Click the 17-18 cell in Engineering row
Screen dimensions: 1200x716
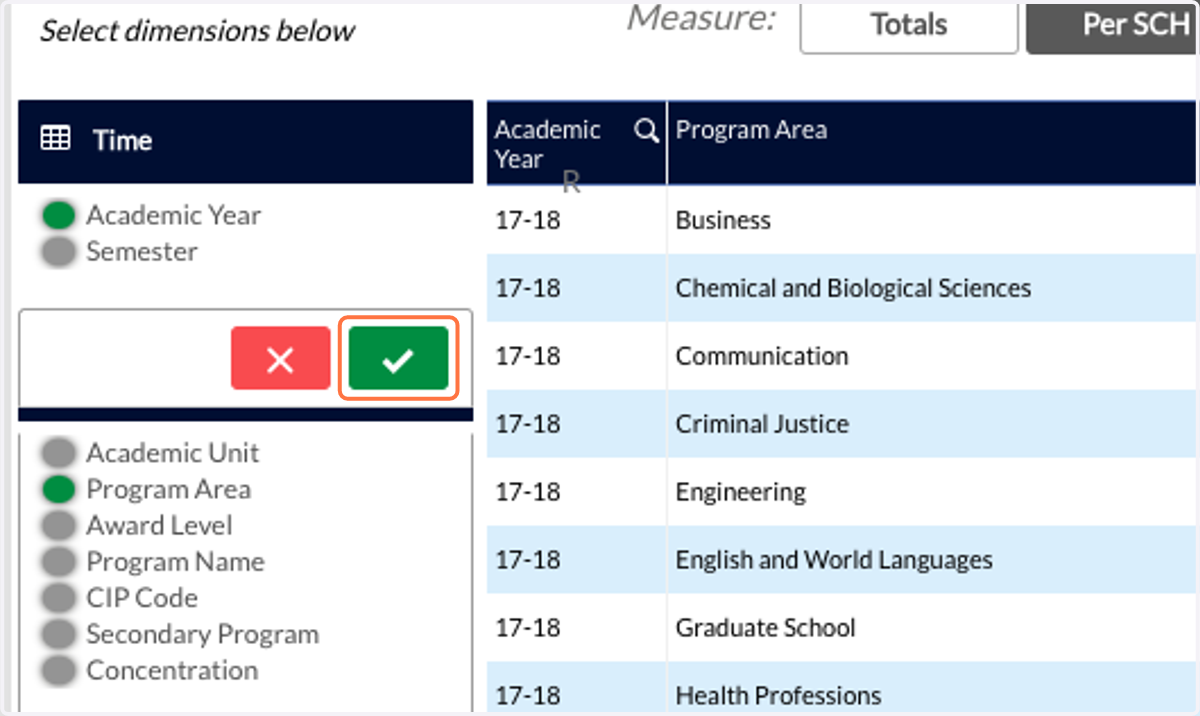(x=577, y=492)
